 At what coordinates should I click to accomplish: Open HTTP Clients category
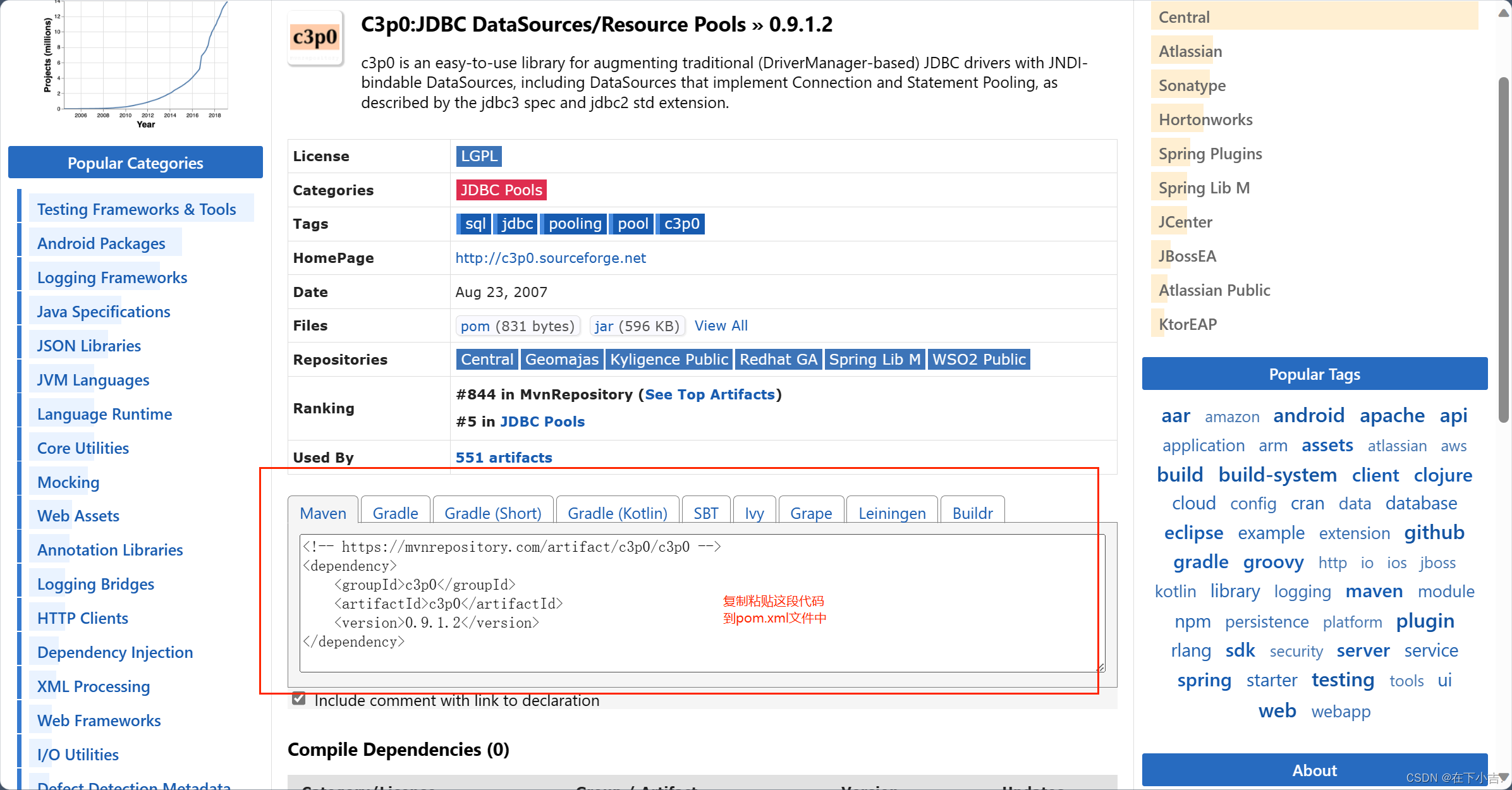(82, 618)
